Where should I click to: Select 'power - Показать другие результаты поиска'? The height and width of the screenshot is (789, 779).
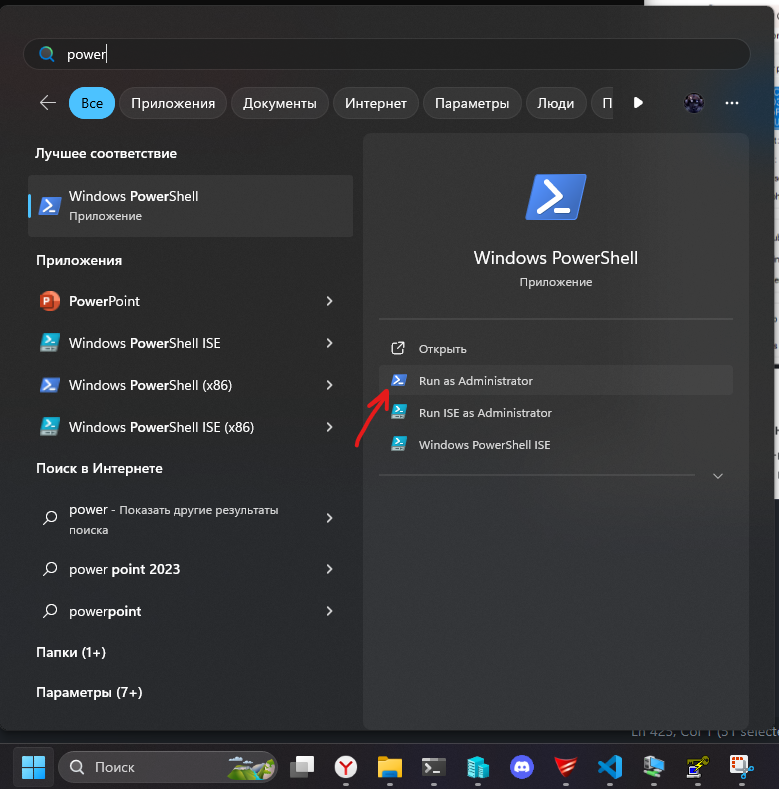coord(190,519)
